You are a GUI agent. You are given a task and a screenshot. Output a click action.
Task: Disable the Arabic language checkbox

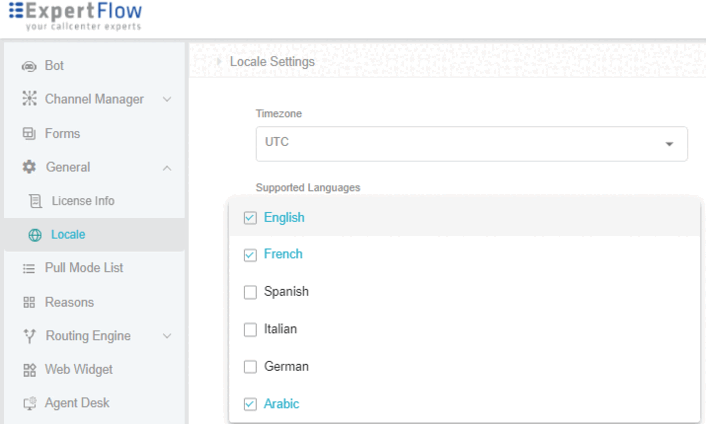(250, 404)
